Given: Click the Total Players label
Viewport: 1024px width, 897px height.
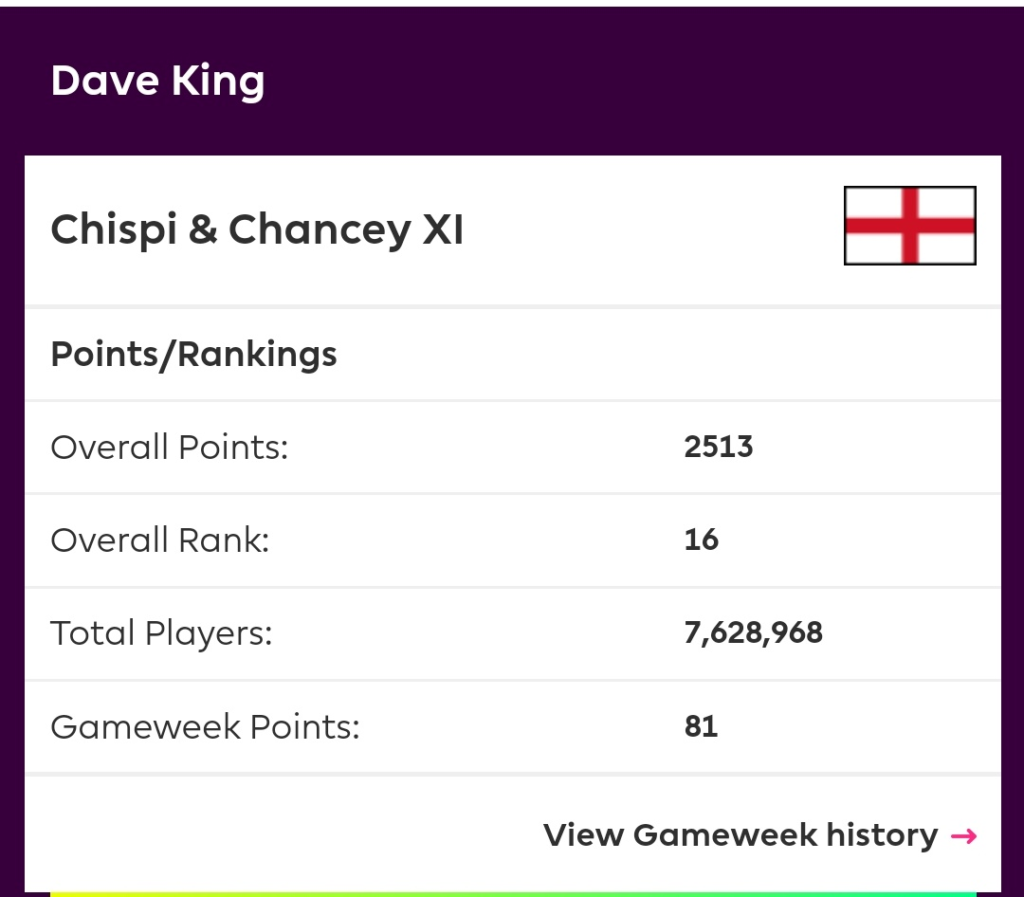Looking at the screenshot, I should [x=161, y=633].
